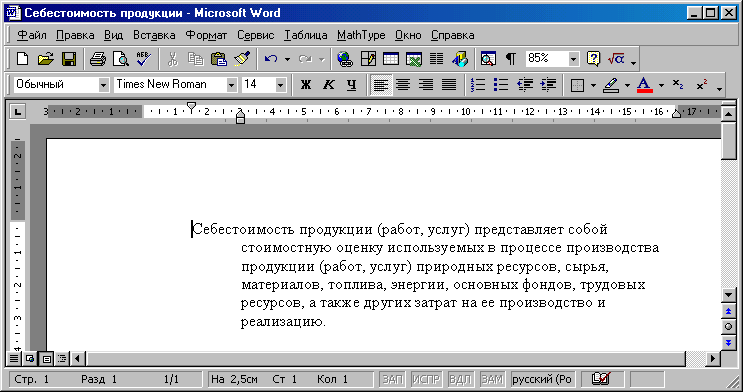This screenshot has width=743, height=392.
Task: Show the Drawing toolbar
Action: (460, 59)
